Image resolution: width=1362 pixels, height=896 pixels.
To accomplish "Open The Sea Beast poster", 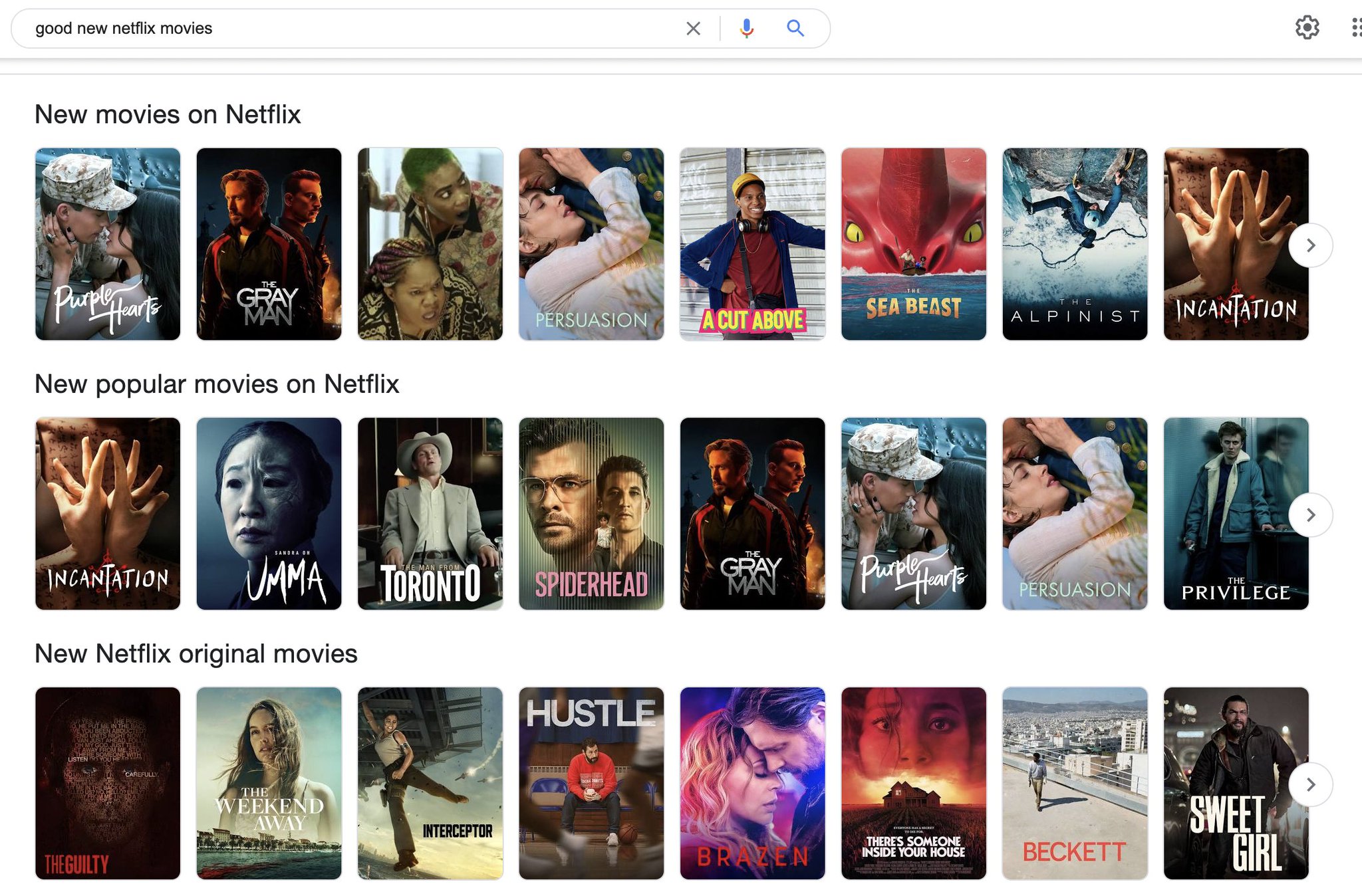I will point(914,244).
